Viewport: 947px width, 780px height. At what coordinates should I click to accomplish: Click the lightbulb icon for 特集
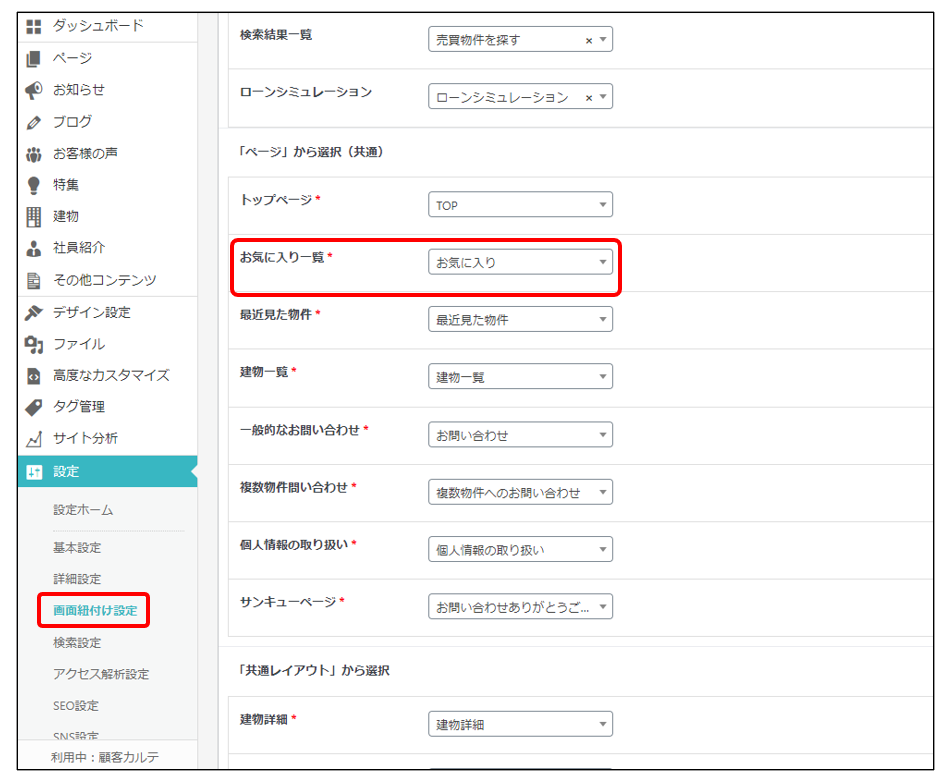coord(34,185)
